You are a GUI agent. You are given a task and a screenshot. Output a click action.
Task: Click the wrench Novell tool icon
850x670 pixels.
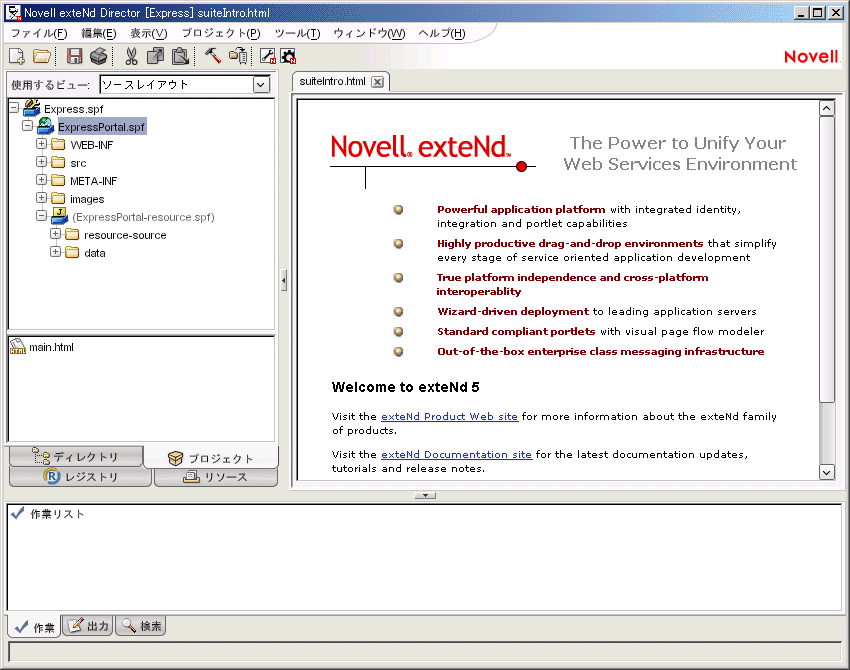[x=268, y=56]
